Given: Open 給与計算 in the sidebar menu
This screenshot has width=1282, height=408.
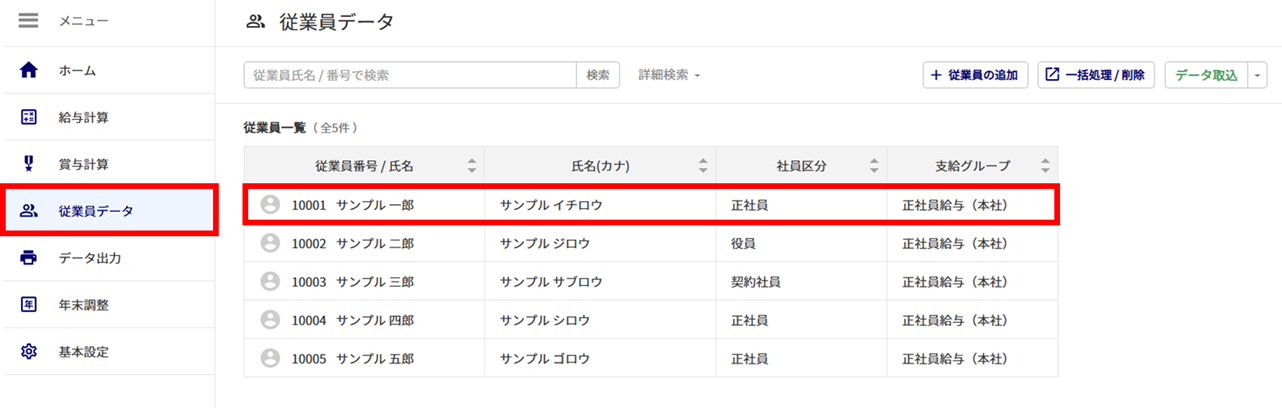Looking at the screenshot, I should pyautogui.click(x=84, y=117).
